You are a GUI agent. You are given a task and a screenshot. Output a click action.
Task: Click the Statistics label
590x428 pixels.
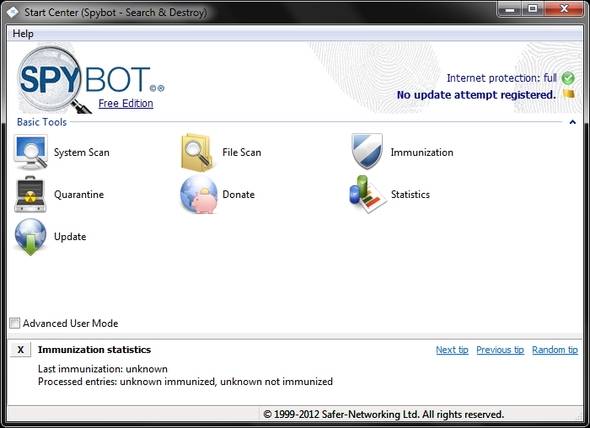(x=410, y=195)
